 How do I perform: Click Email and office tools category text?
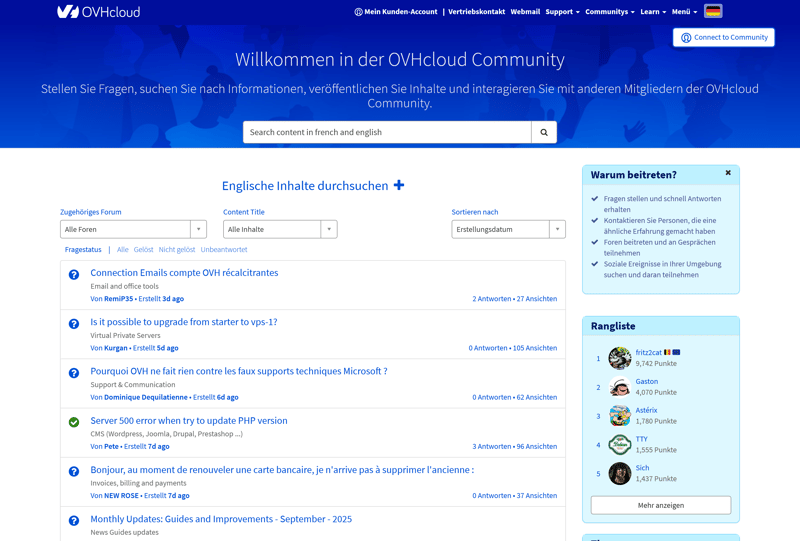[x=124, y=286]
